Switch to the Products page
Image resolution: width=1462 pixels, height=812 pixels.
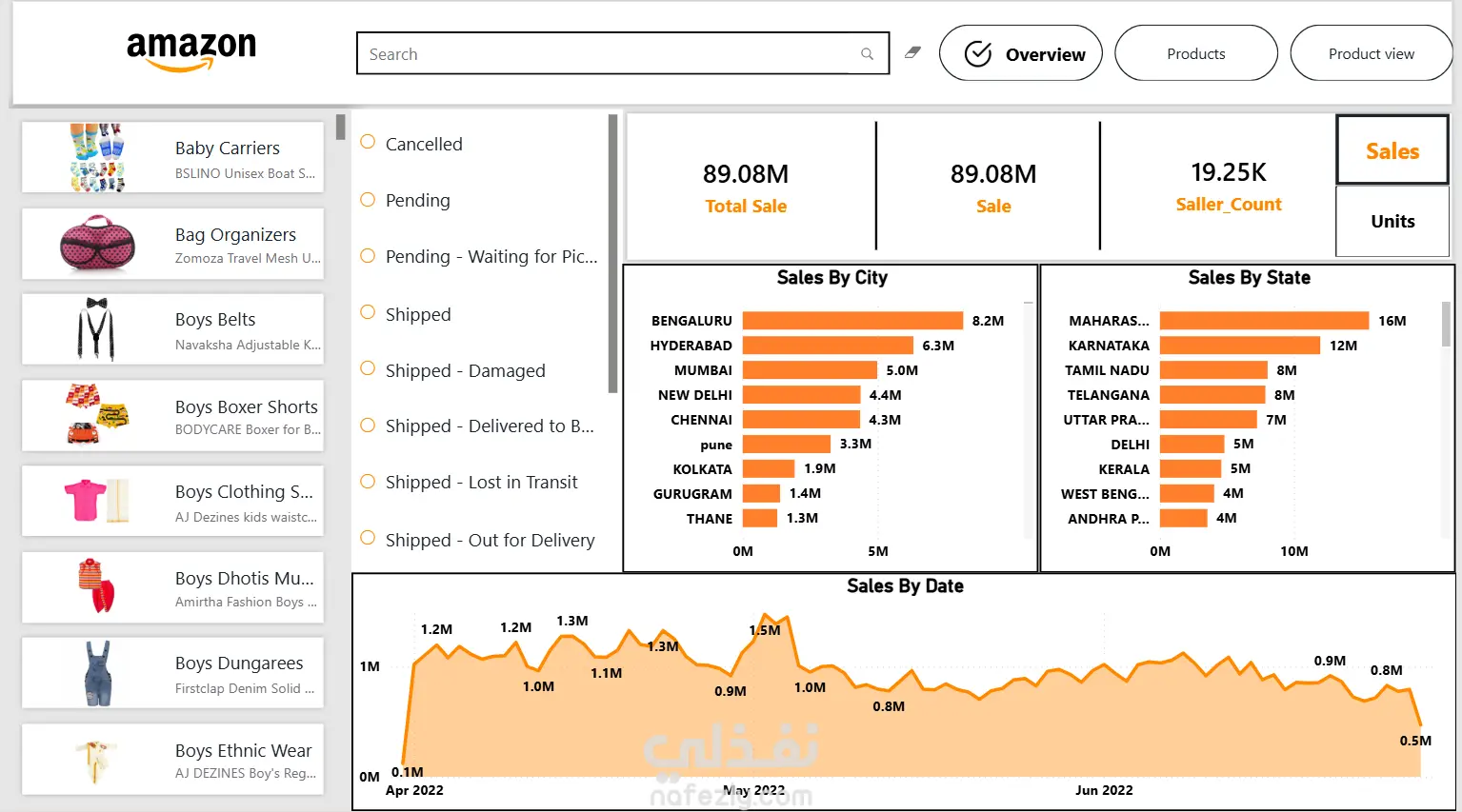(x=1195, y=53)
